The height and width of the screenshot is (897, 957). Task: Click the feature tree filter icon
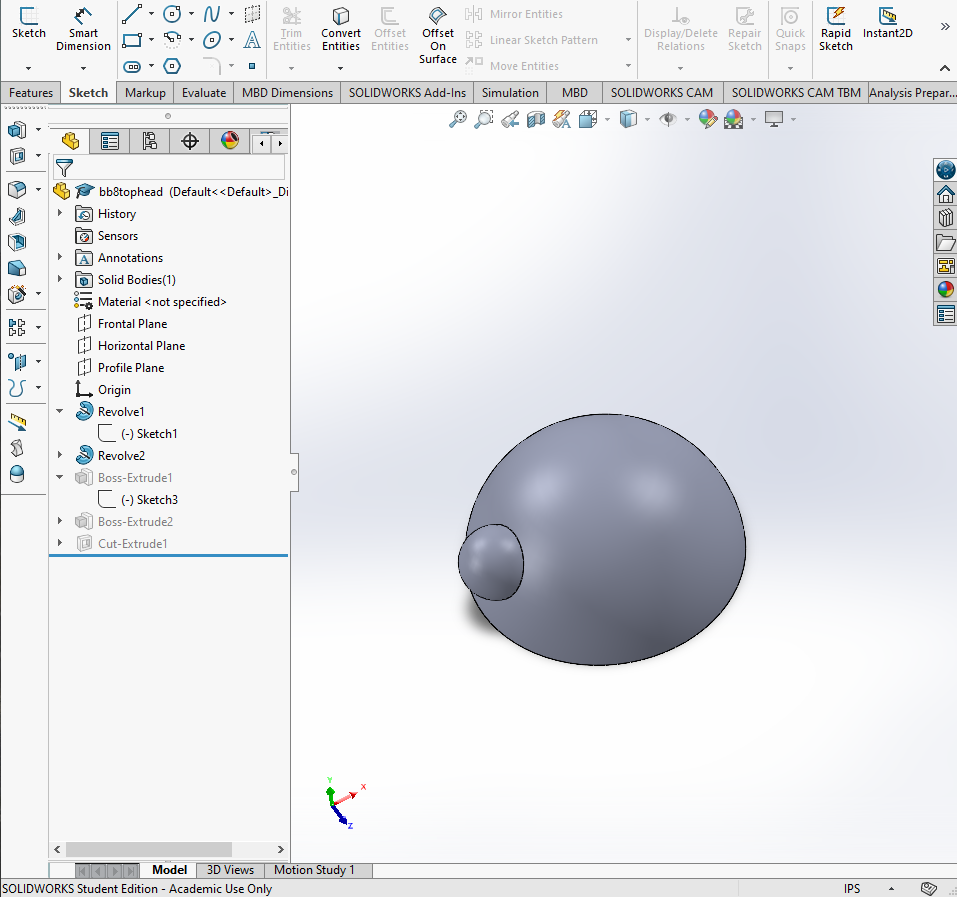tap(64, 167)
